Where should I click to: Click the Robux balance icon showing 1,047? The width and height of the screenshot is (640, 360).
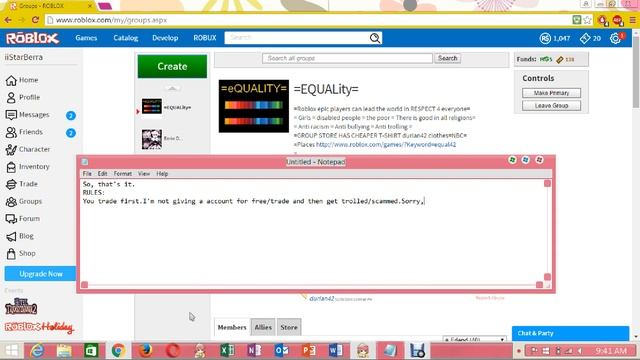pos(545,38)
